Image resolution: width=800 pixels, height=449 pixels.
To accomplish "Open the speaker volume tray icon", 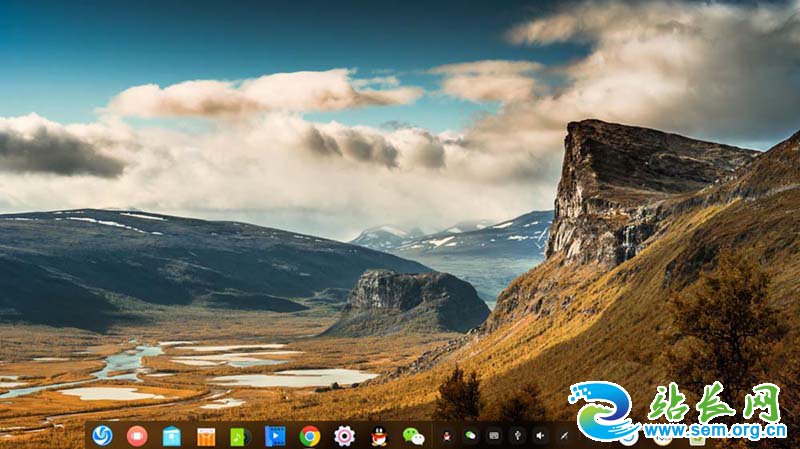I will click(x=540, y=435).
